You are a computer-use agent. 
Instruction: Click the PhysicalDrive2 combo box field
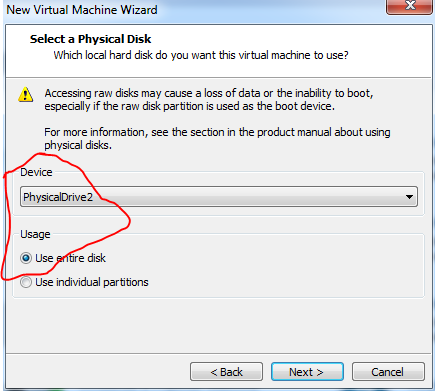click(219, 197)
